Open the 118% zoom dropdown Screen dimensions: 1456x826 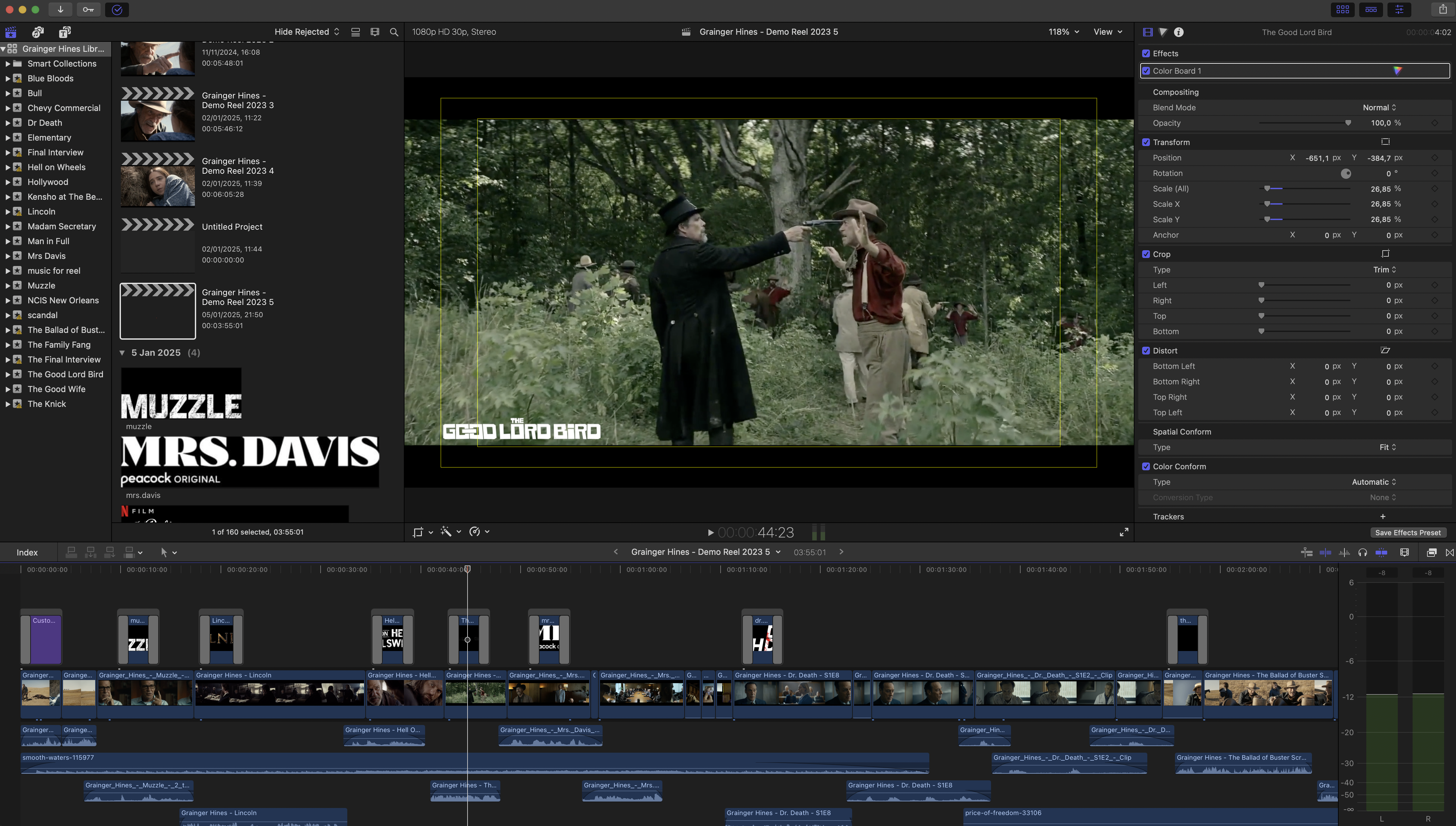coord(1064,32)
